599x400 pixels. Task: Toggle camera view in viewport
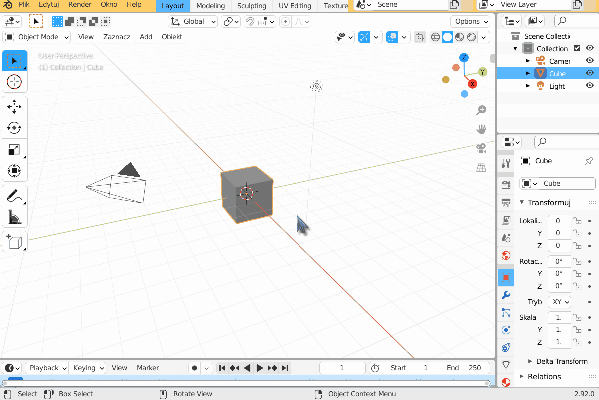point(481,148)
